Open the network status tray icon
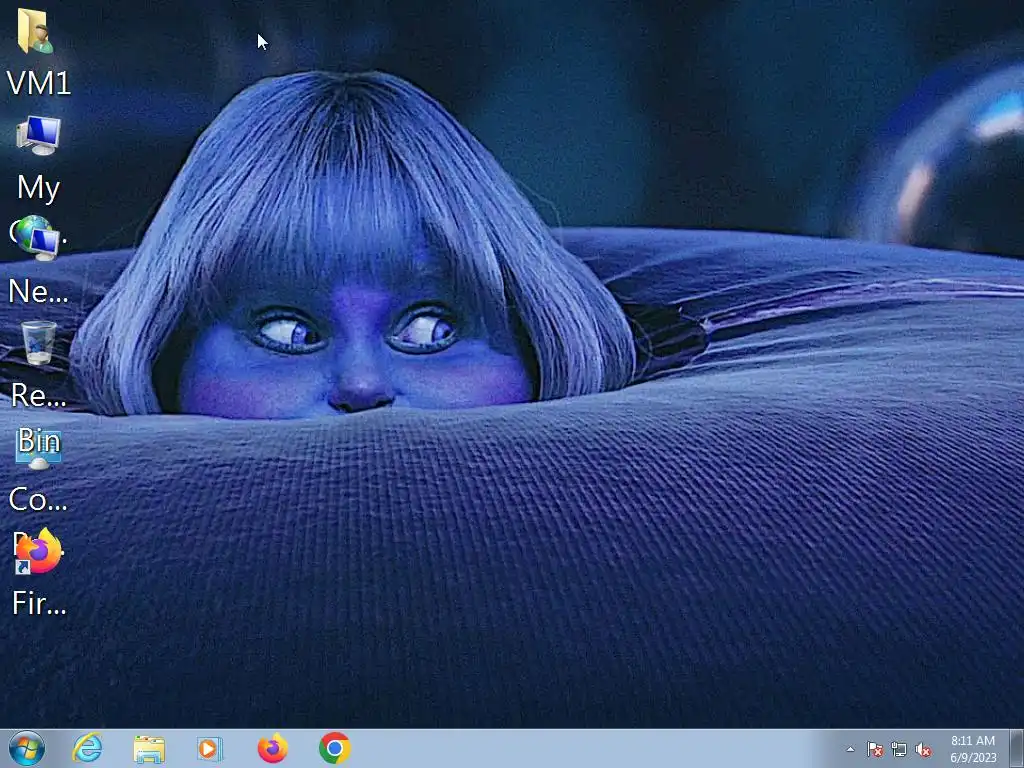Screen dimensions: 1024x768 click(899, 750)
